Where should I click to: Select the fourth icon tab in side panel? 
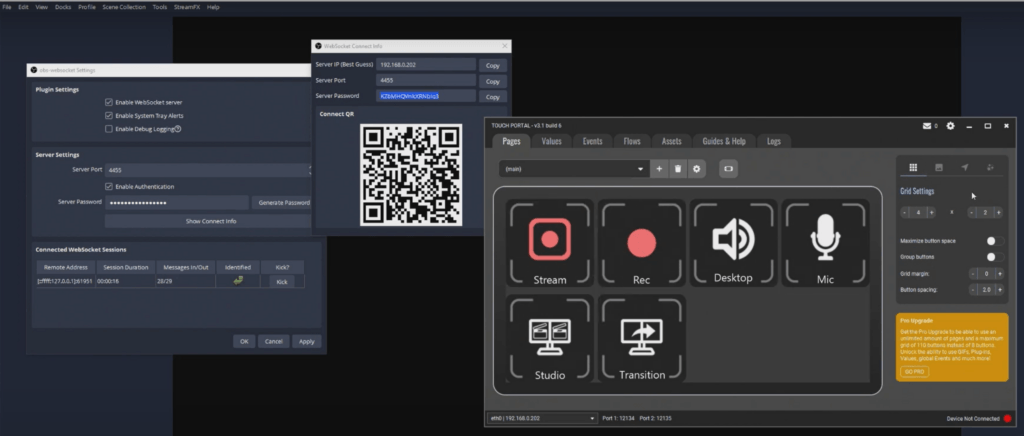(x=990, y=168)
